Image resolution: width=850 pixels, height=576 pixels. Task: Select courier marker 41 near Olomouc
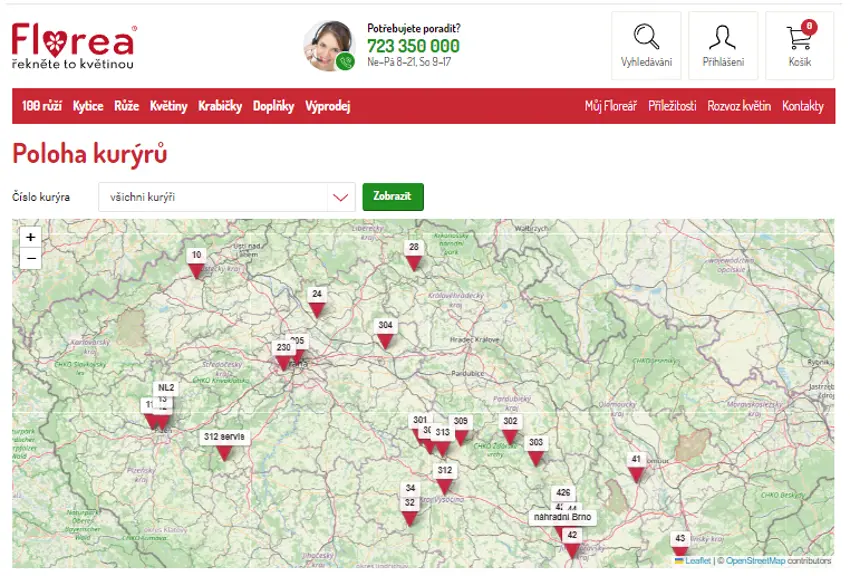click(x=634, y=461)
